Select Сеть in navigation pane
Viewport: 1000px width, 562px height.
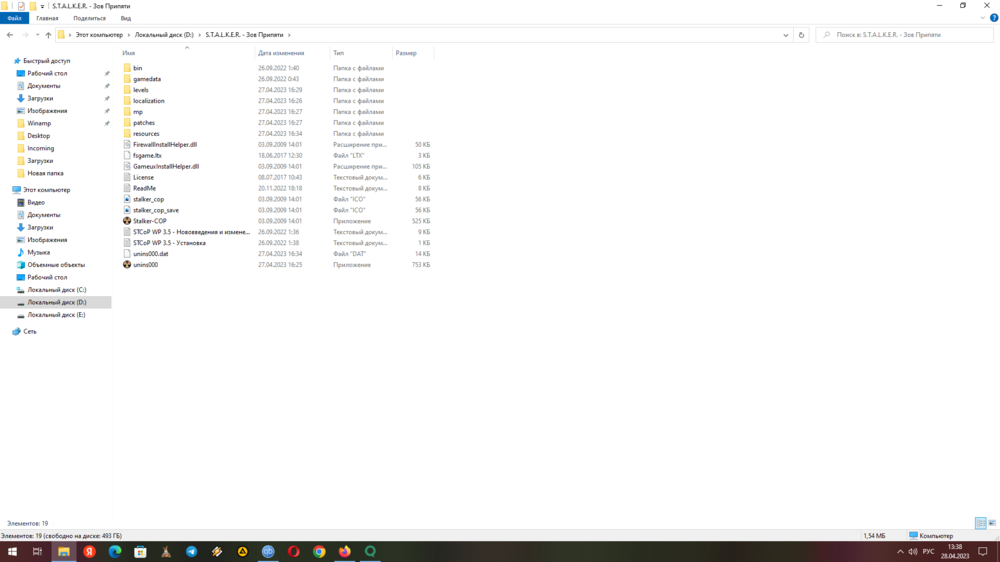[30, 332]
